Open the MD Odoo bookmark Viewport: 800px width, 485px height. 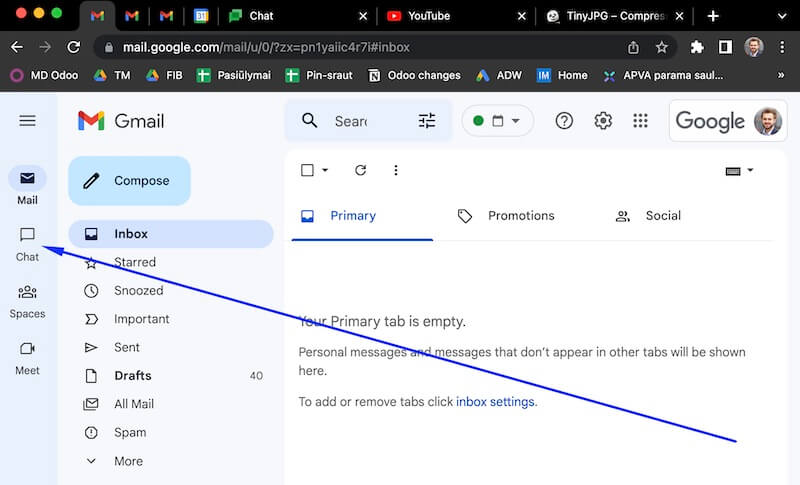tap(44, 75)
